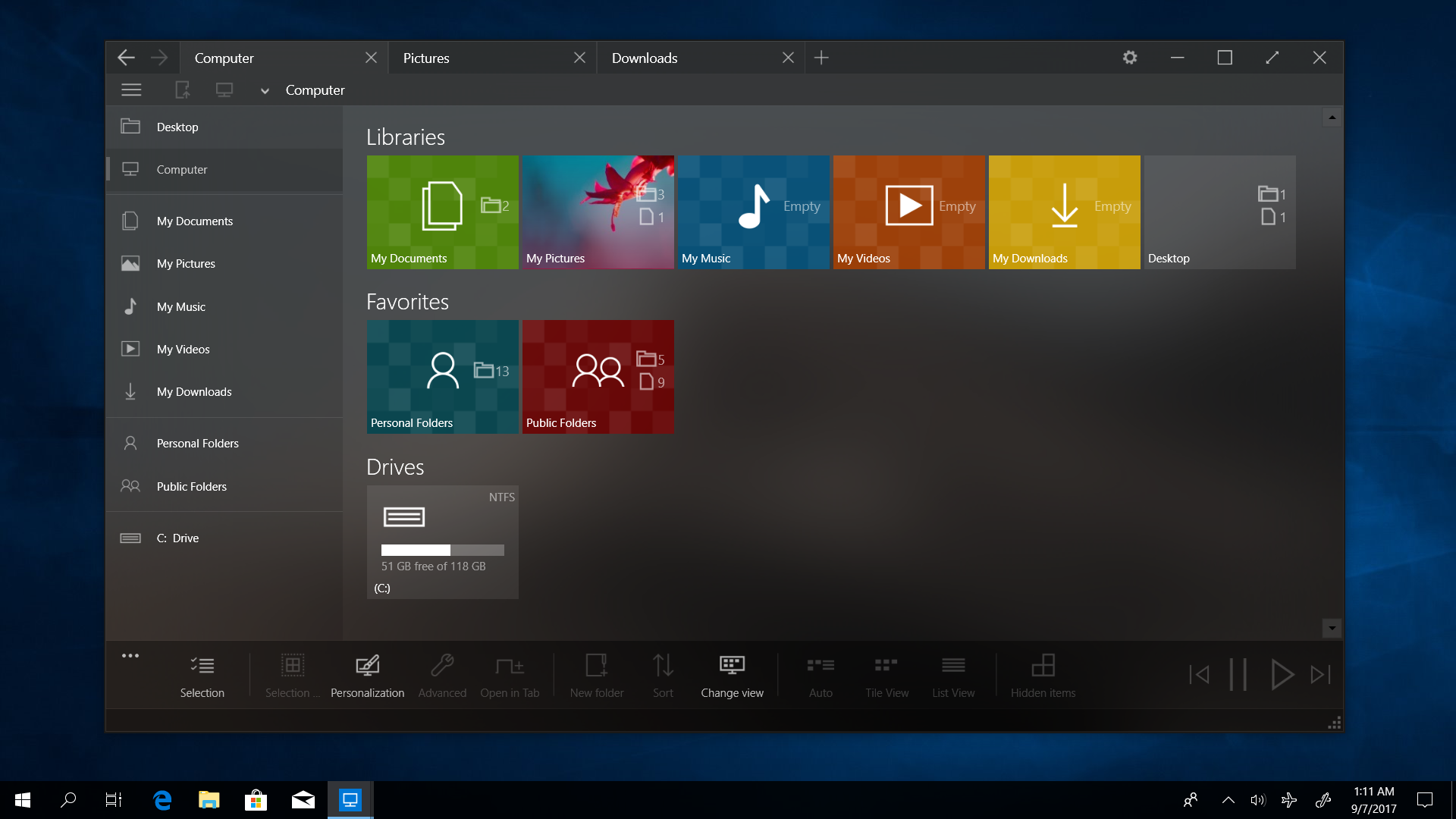Screen dimensions: 1456x819
Task: Open the Advanced options tool
Action: pos(442,674)
